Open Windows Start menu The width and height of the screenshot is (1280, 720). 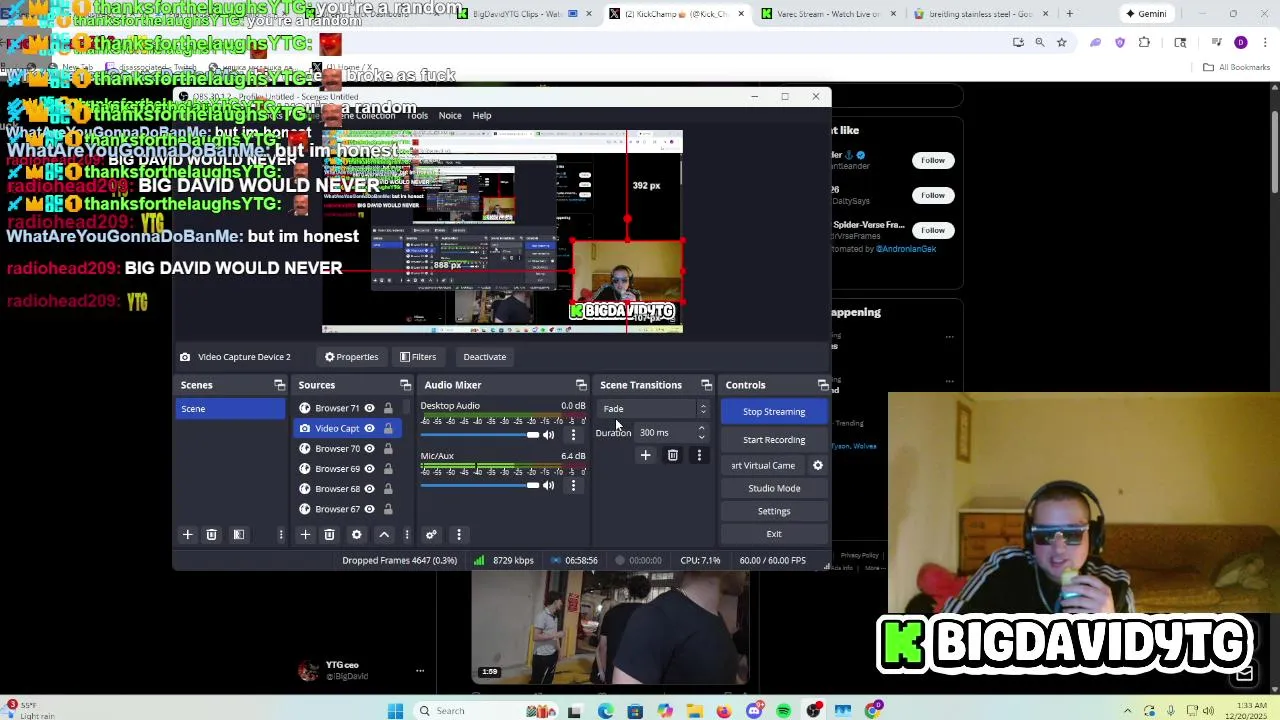pos(395,711)
